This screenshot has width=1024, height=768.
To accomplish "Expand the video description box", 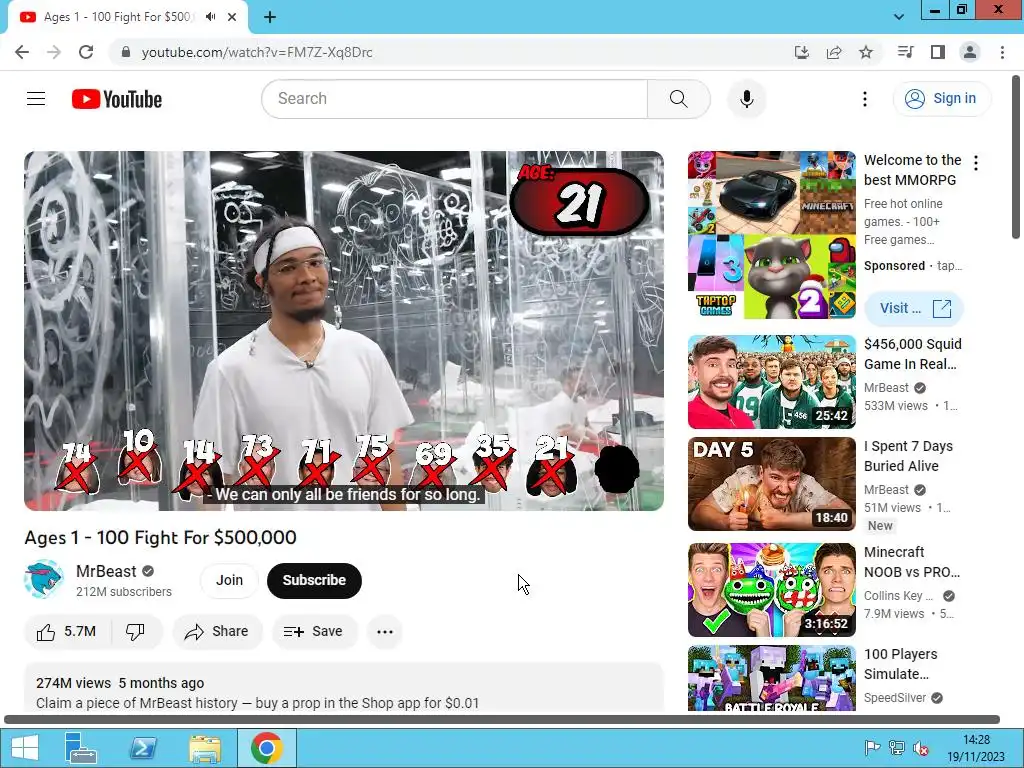I will coord(344,688).
